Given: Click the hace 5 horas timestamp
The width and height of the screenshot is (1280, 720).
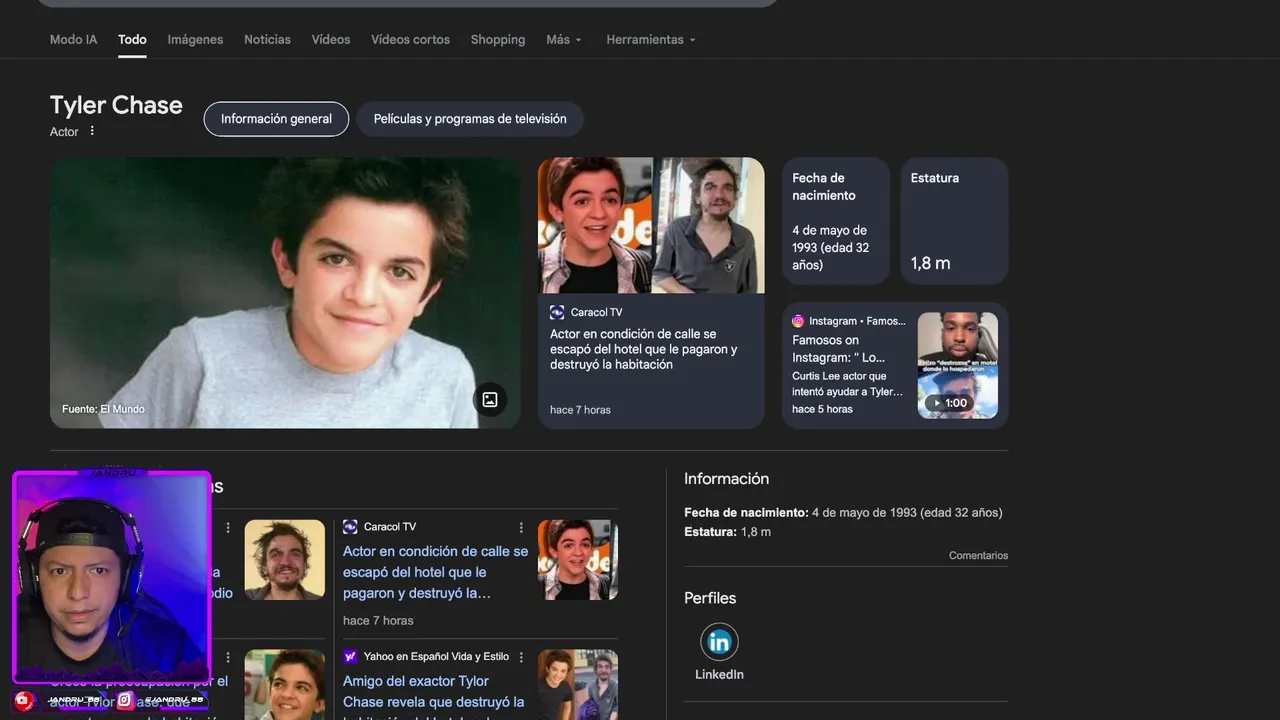Looking at the screenshot, I should (x=822, y=409).
